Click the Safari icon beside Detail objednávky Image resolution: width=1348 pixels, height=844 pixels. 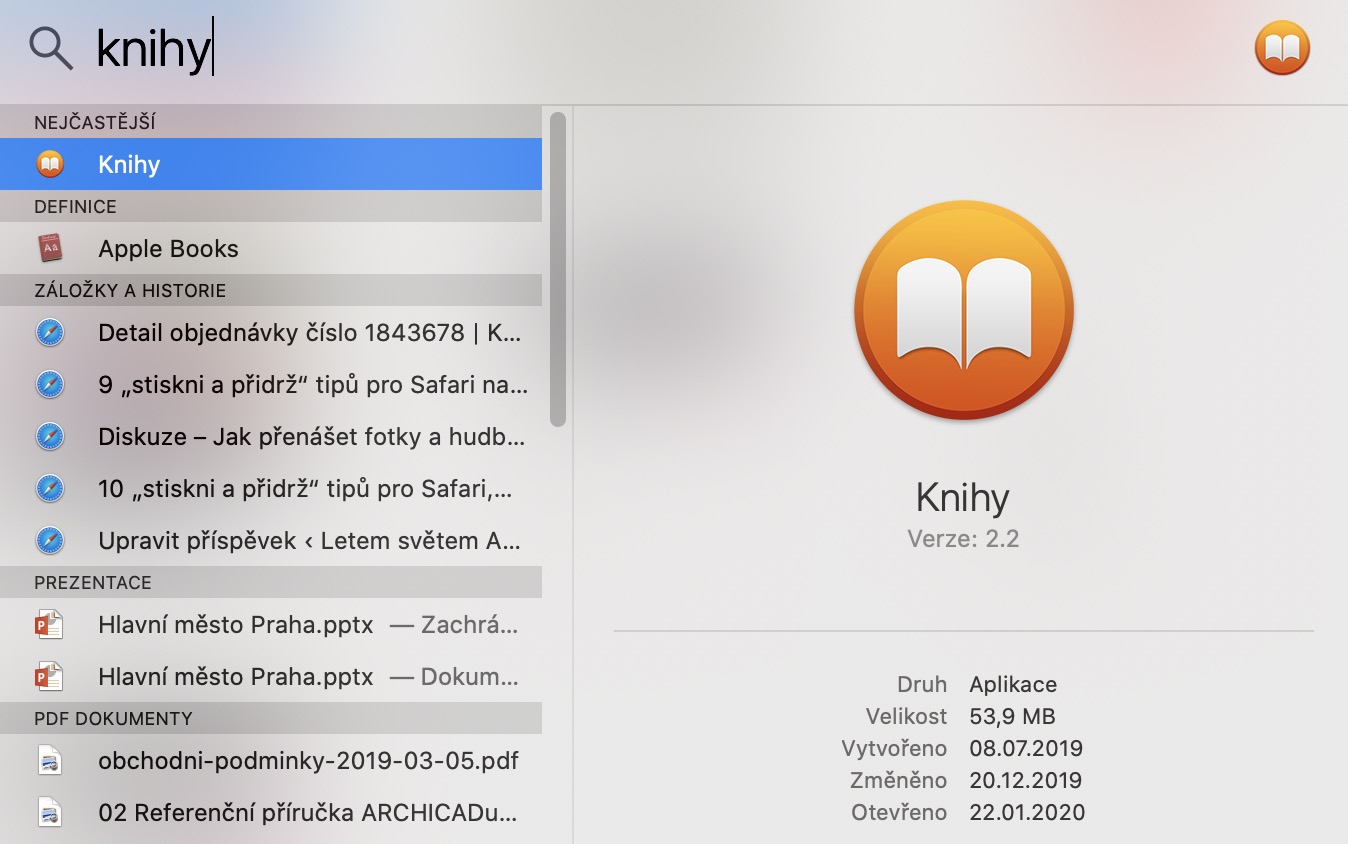point(50,332)
